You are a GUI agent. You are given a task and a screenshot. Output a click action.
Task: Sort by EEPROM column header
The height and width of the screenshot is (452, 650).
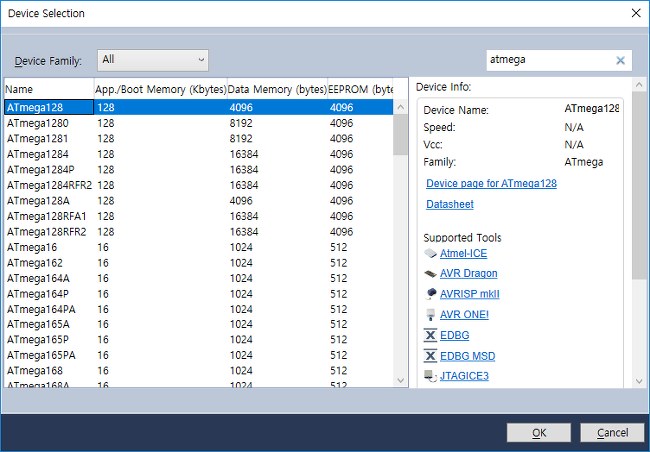click(x=360, y=89)
